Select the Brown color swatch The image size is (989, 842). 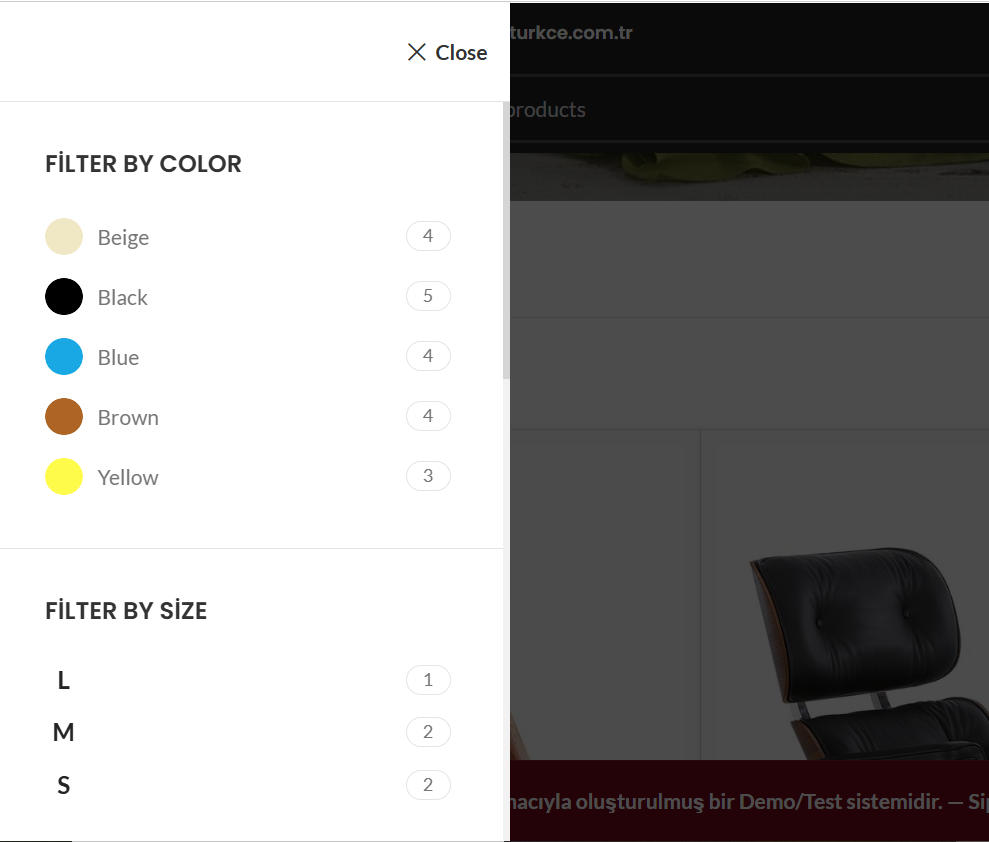[x=64, y=416]
